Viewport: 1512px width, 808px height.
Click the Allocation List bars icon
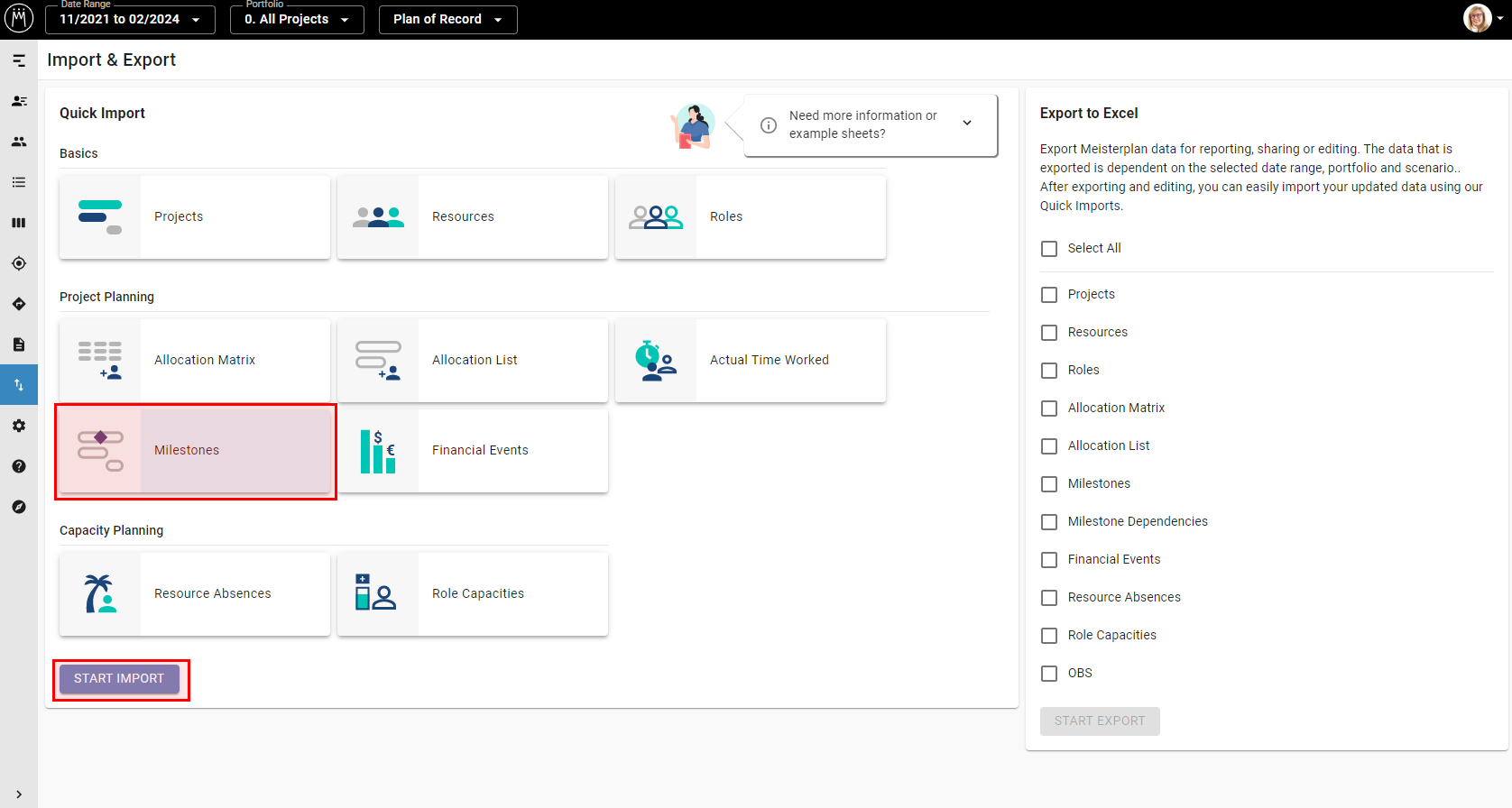[x=378, y=361]
